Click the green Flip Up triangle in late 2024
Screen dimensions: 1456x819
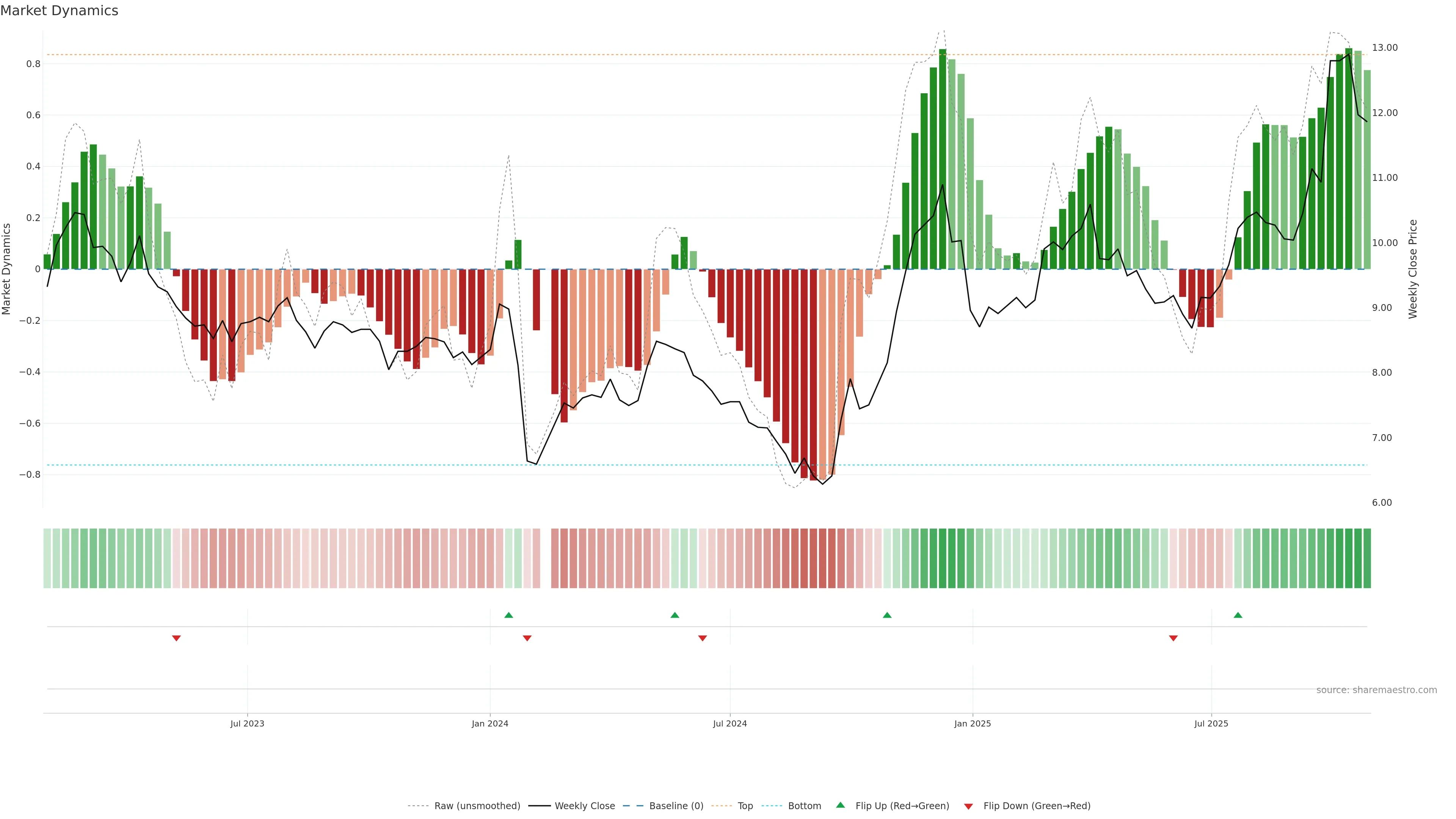tap(887, 615)
